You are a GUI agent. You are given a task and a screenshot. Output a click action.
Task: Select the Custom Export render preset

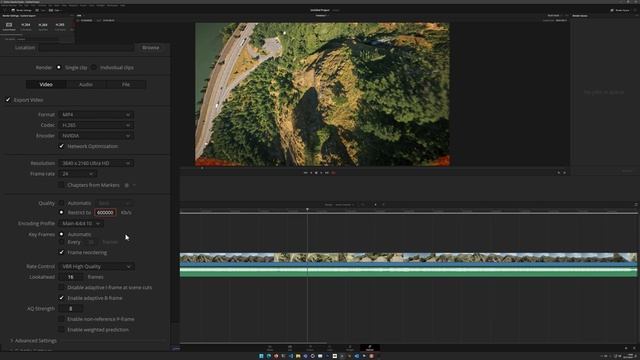tap(9, 26)
